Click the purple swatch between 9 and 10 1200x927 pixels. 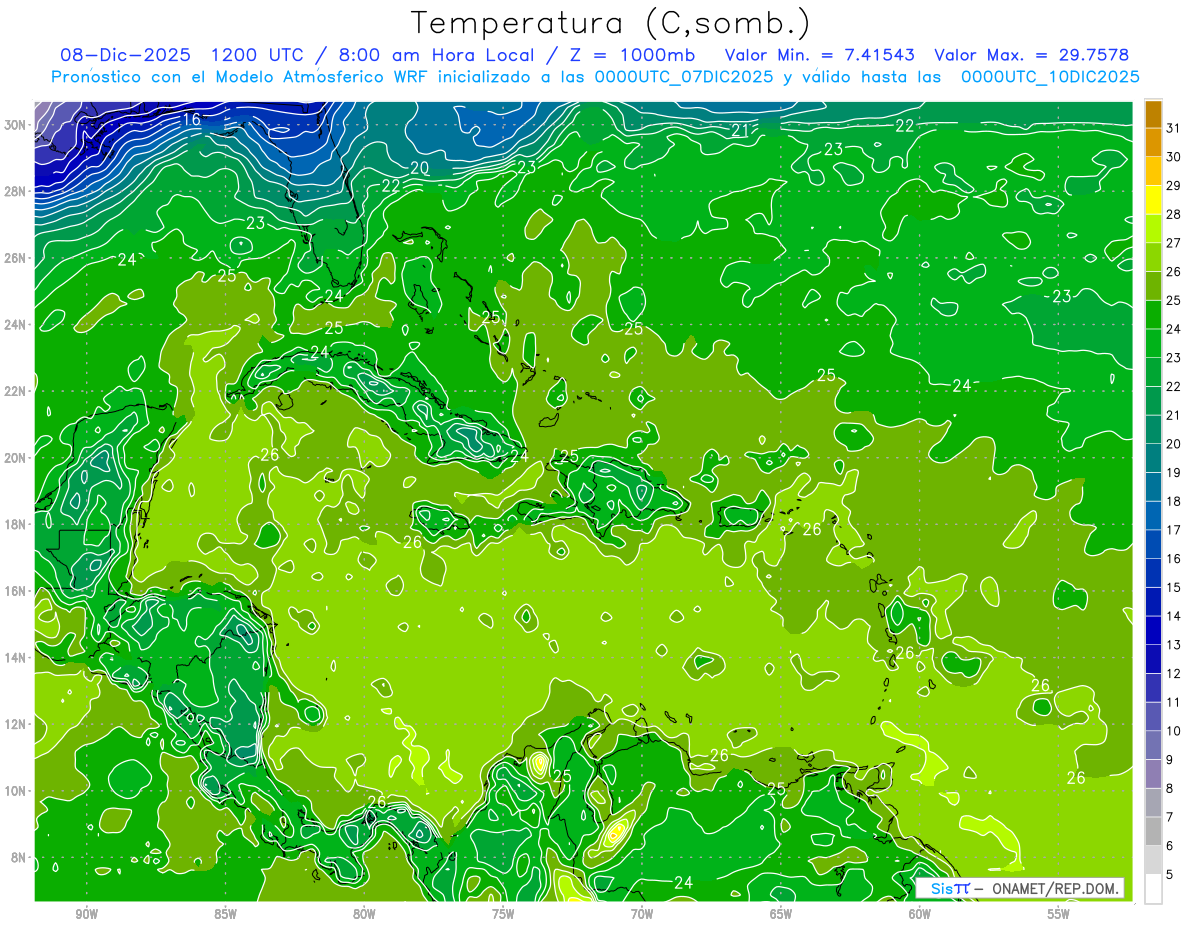pos(1153,745)
